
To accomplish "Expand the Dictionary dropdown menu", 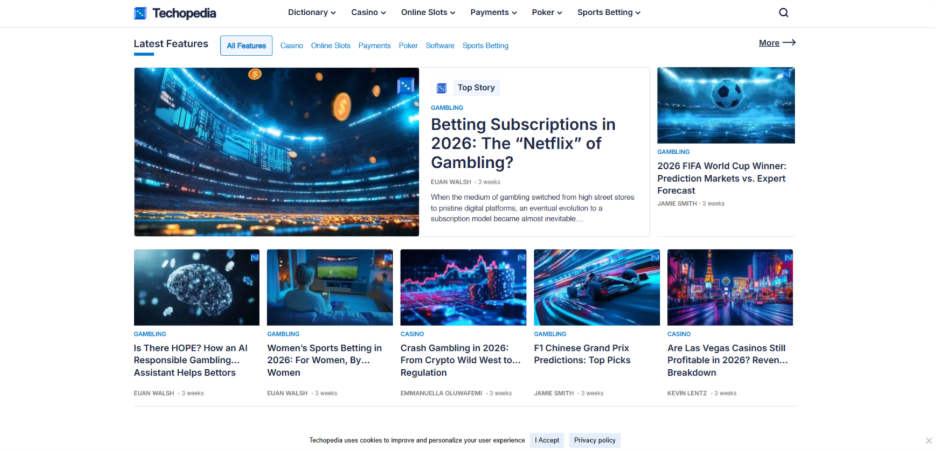I will 312,13.
